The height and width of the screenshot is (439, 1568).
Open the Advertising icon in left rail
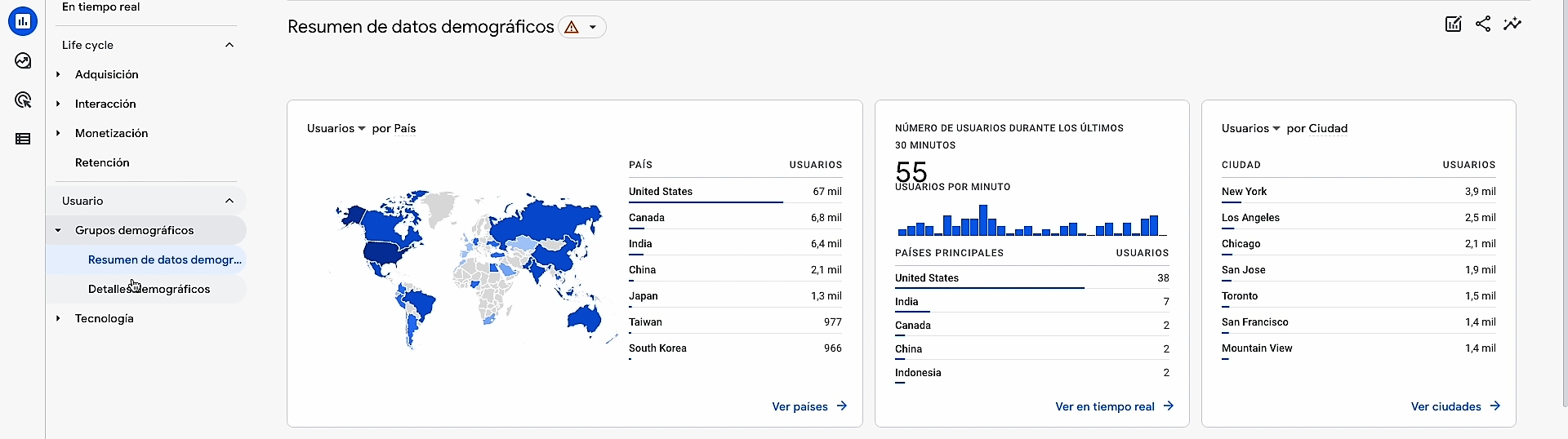point(23,100)
